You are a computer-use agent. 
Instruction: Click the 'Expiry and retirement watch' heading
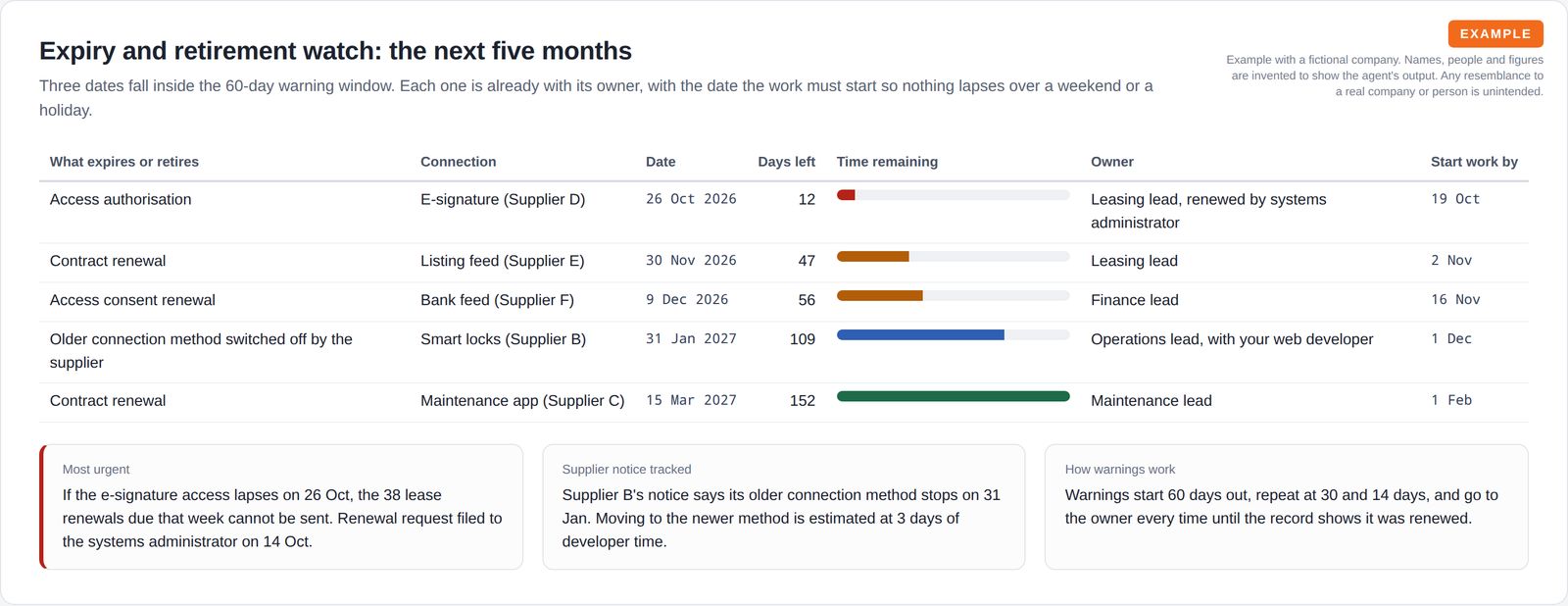point(335,51)
